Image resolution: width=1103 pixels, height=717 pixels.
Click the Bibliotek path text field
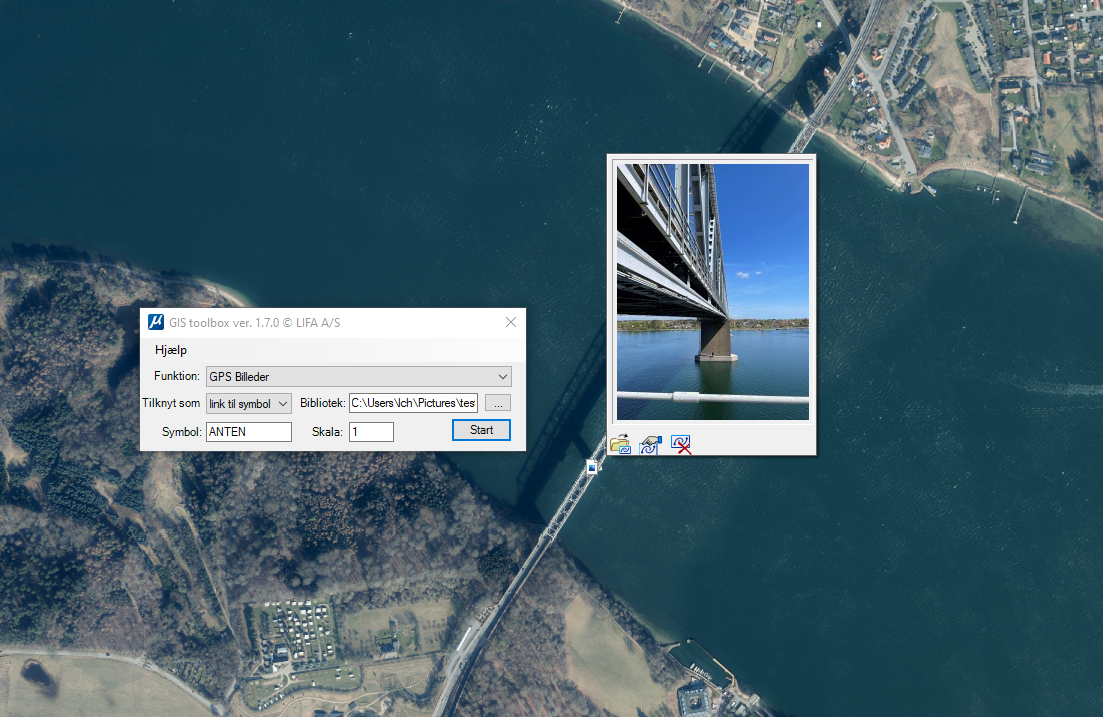pyautogui.click(x=412, y=403)
